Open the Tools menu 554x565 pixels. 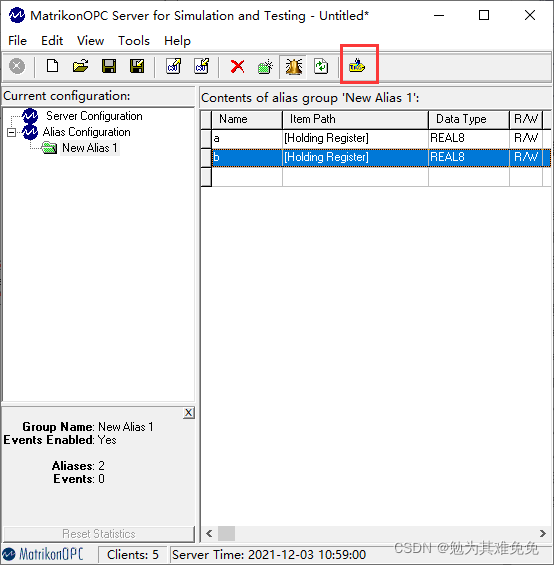(x=134, y=41)
